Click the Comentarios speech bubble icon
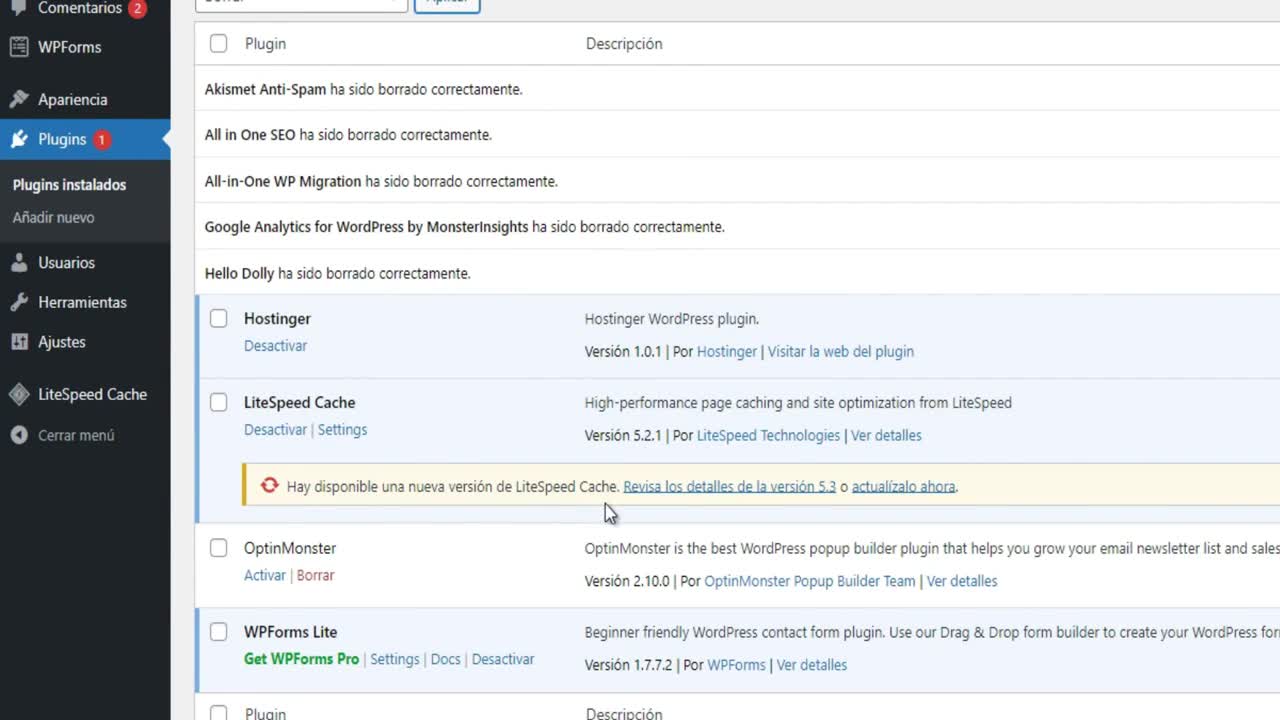1280x720 pixels. [19, 8]
